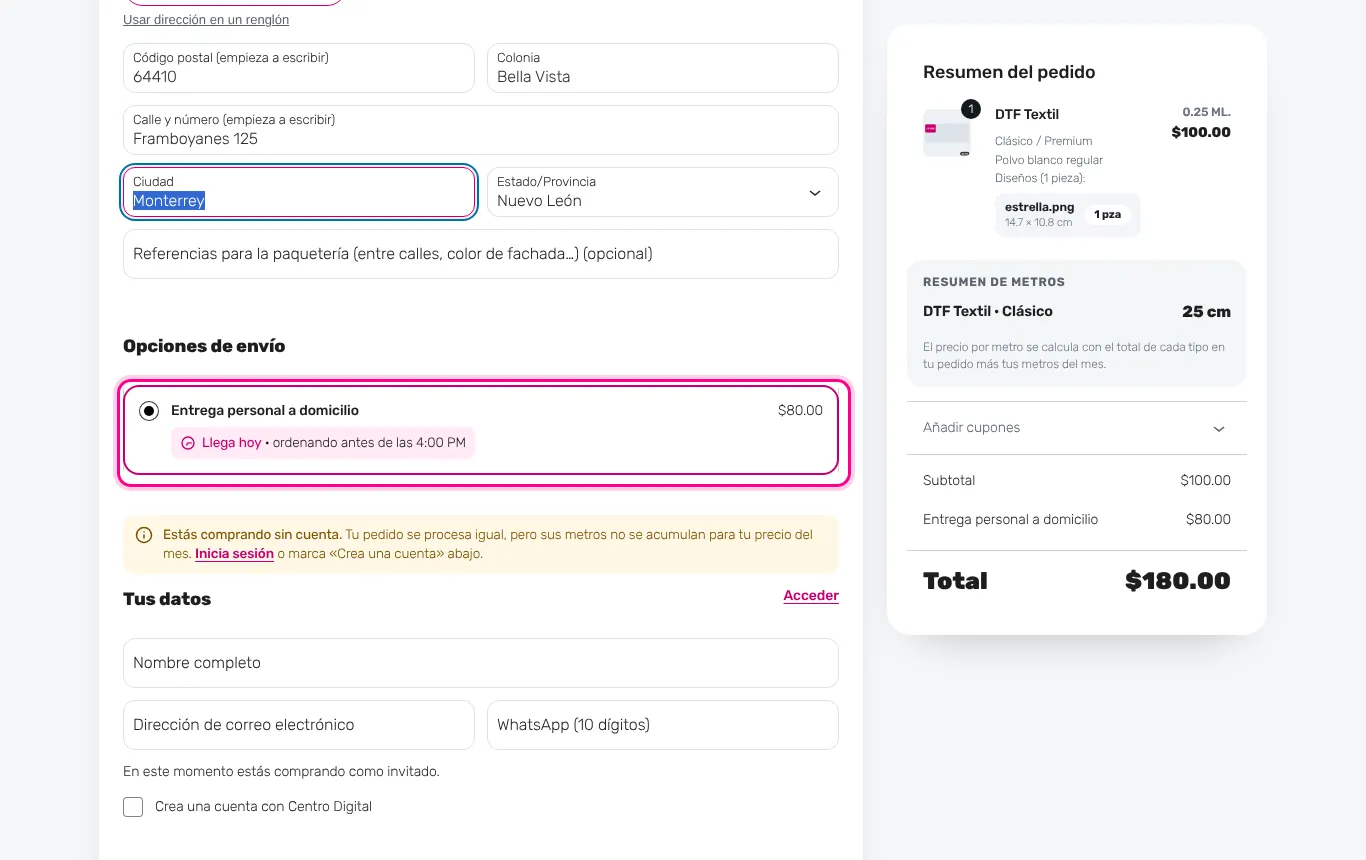The width and height of the screenshot is (1366, 860).
Task: Click the Clásico / Premium product detail
Action: coord(1043,141)
